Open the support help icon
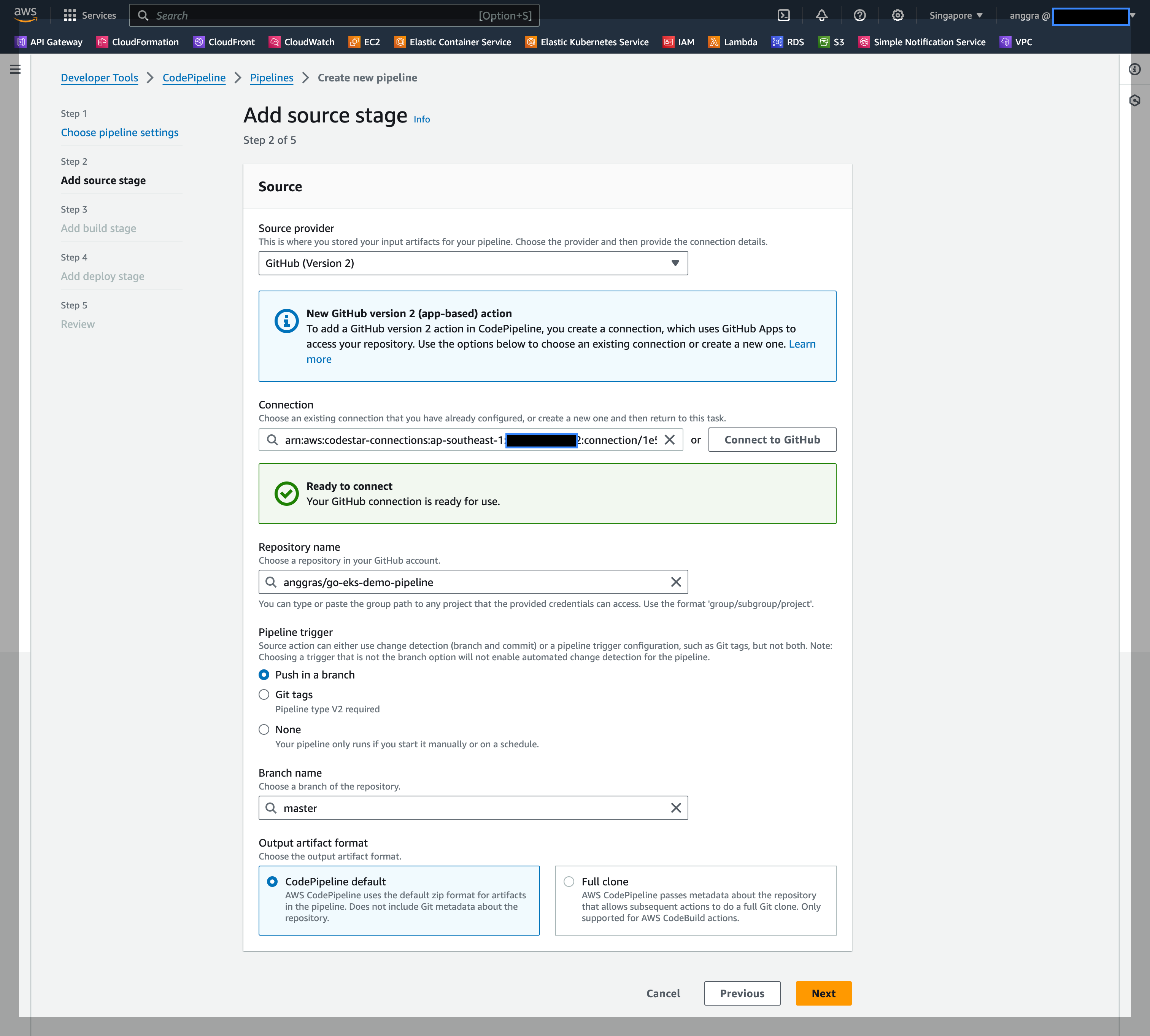The image size is (1150, 1036). coord(860,15)
